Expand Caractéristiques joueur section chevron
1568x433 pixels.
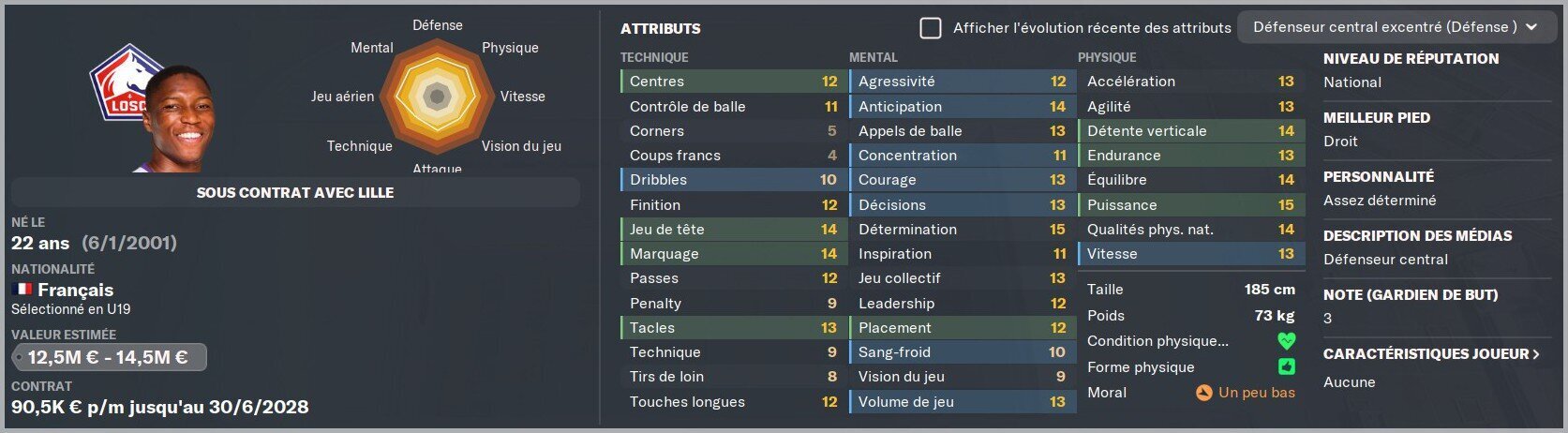[1535, 354]
